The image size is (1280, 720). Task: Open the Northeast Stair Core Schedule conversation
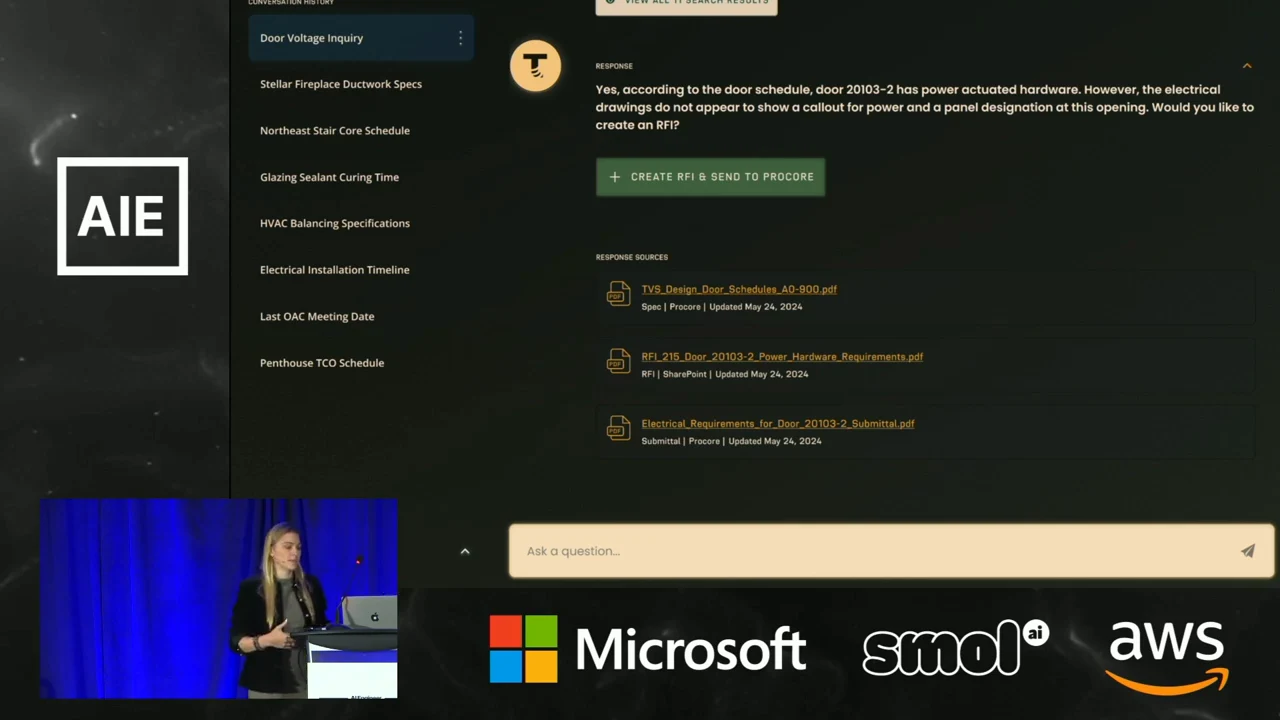[x=335, y=131]
